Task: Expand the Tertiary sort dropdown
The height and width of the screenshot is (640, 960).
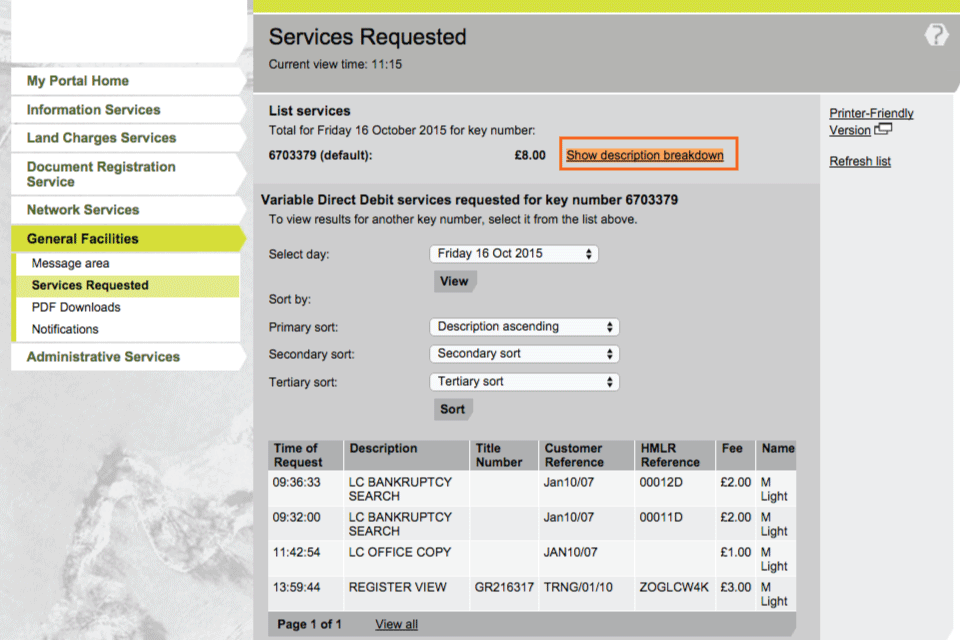Action: [x=524, y=382]
